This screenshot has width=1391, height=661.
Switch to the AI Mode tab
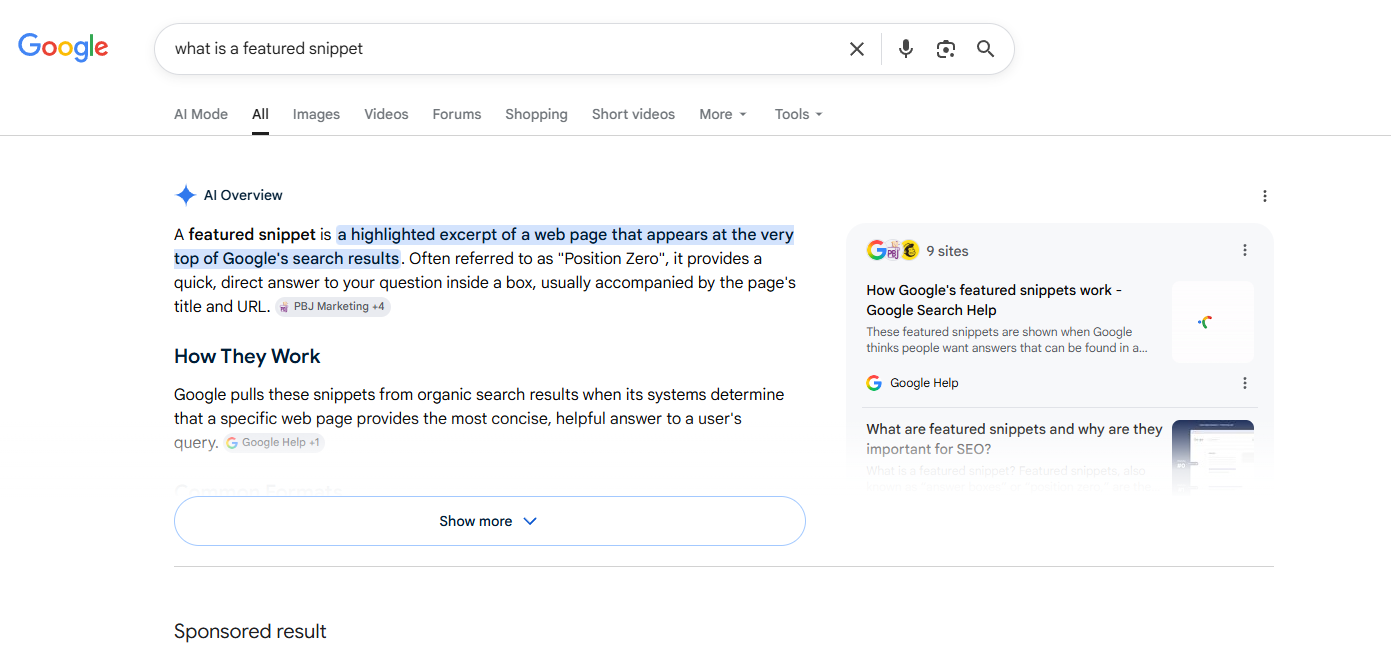201,114
